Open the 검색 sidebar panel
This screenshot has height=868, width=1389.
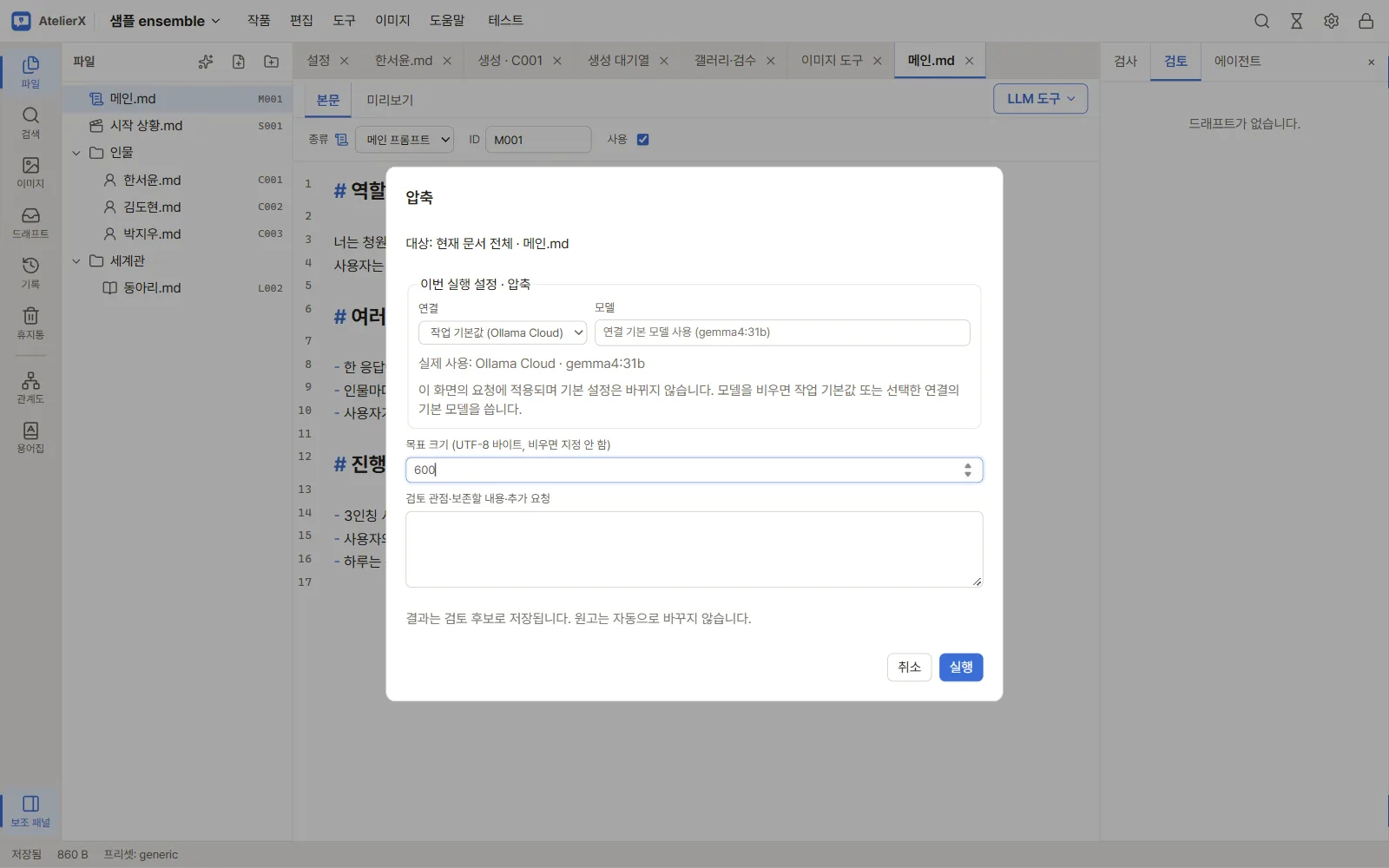coord(30,122)
